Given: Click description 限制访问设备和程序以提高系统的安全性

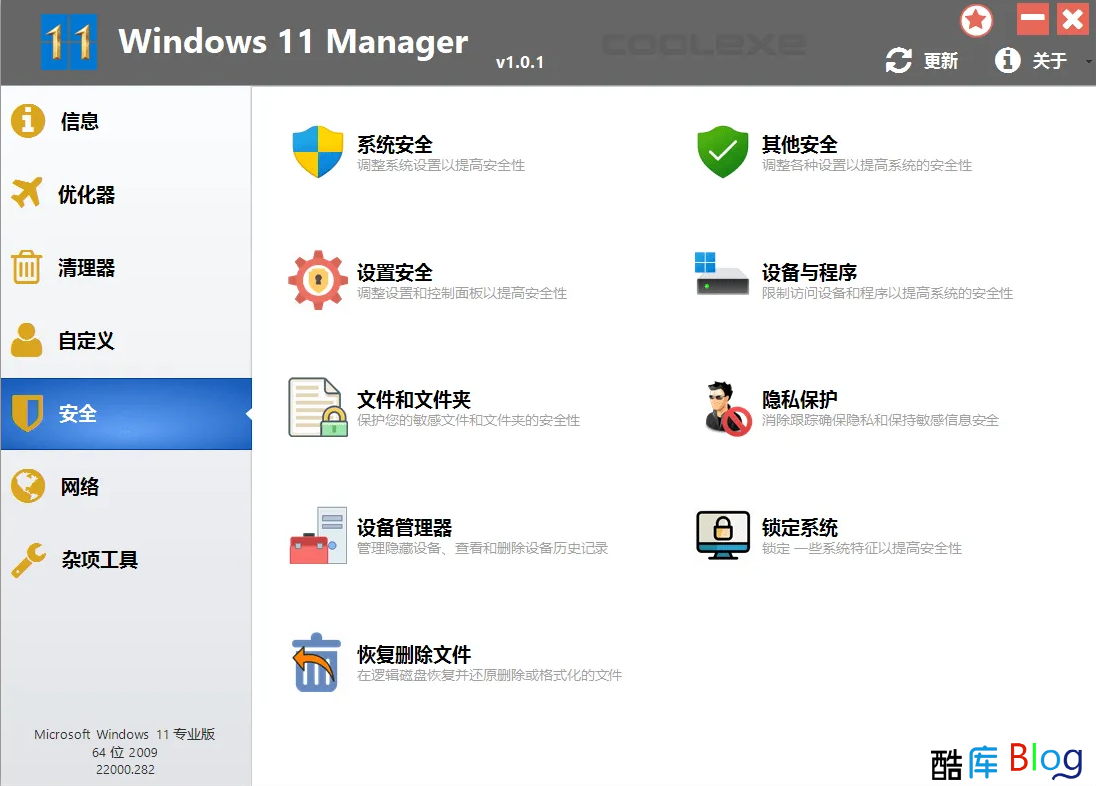Looking at the screenshot, I should click(888, 293).
